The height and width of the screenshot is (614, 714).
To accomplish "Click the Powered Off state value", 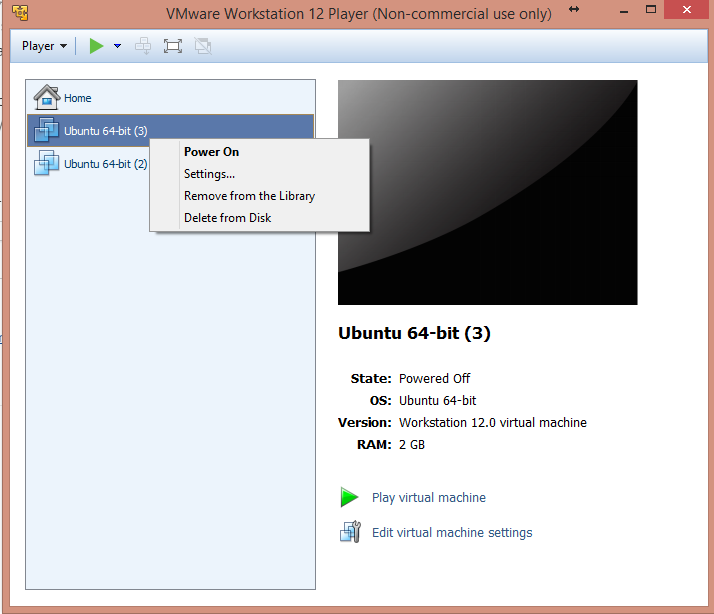I will (434, 379).
